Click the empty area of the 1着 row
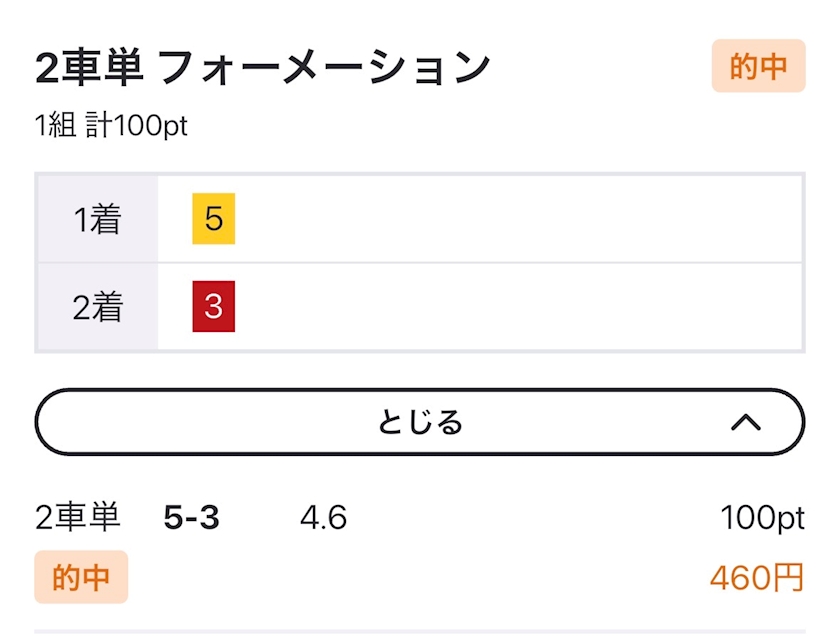Screen dimensions: 840x636 (519, 219)
